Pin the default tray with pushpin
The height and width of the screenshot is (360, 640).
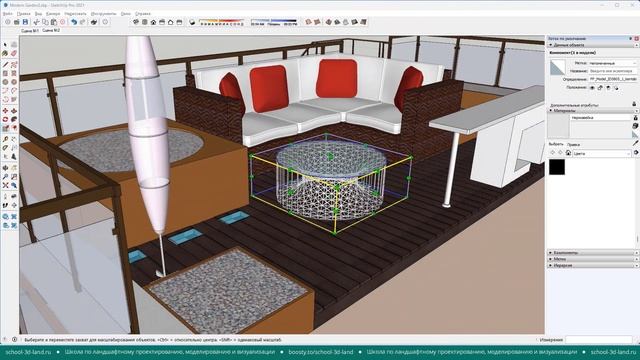pos(631,38)
